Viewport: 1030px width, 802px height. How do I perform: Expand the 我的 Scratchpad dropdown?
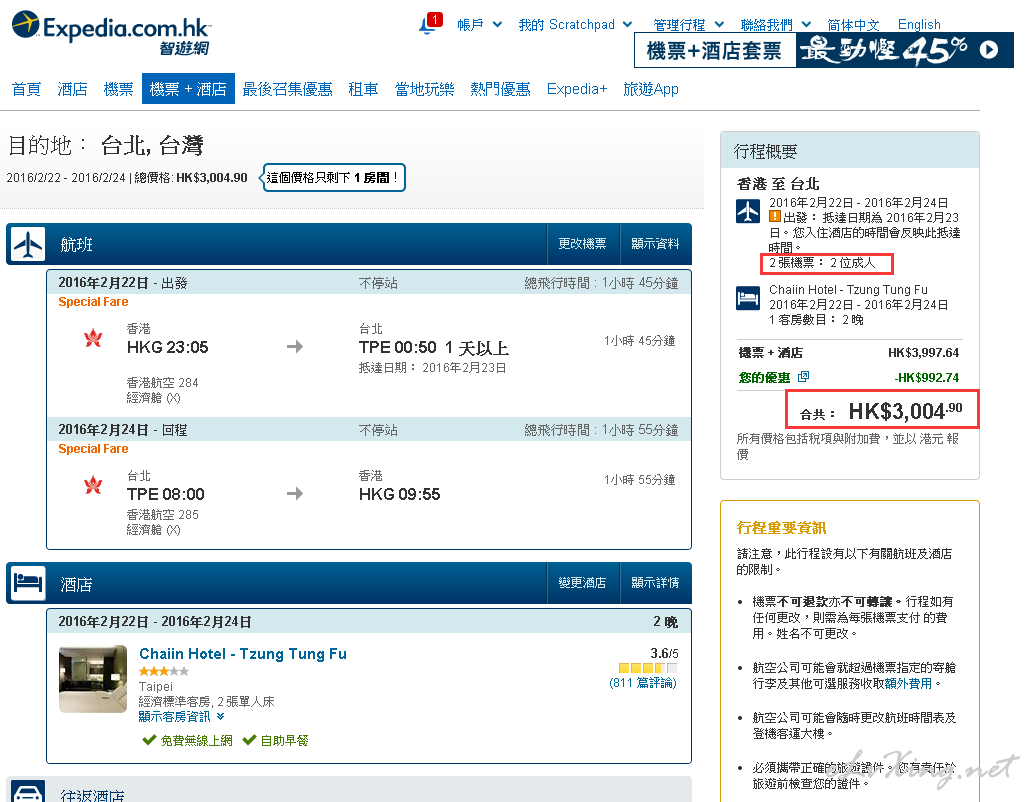click(x=575, y=24)
